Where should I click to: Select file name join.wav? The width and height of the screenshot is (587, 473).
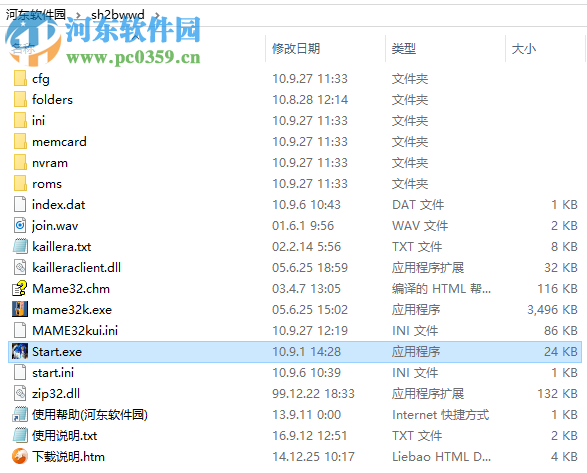pyautogui.click(x=55, y=226)
